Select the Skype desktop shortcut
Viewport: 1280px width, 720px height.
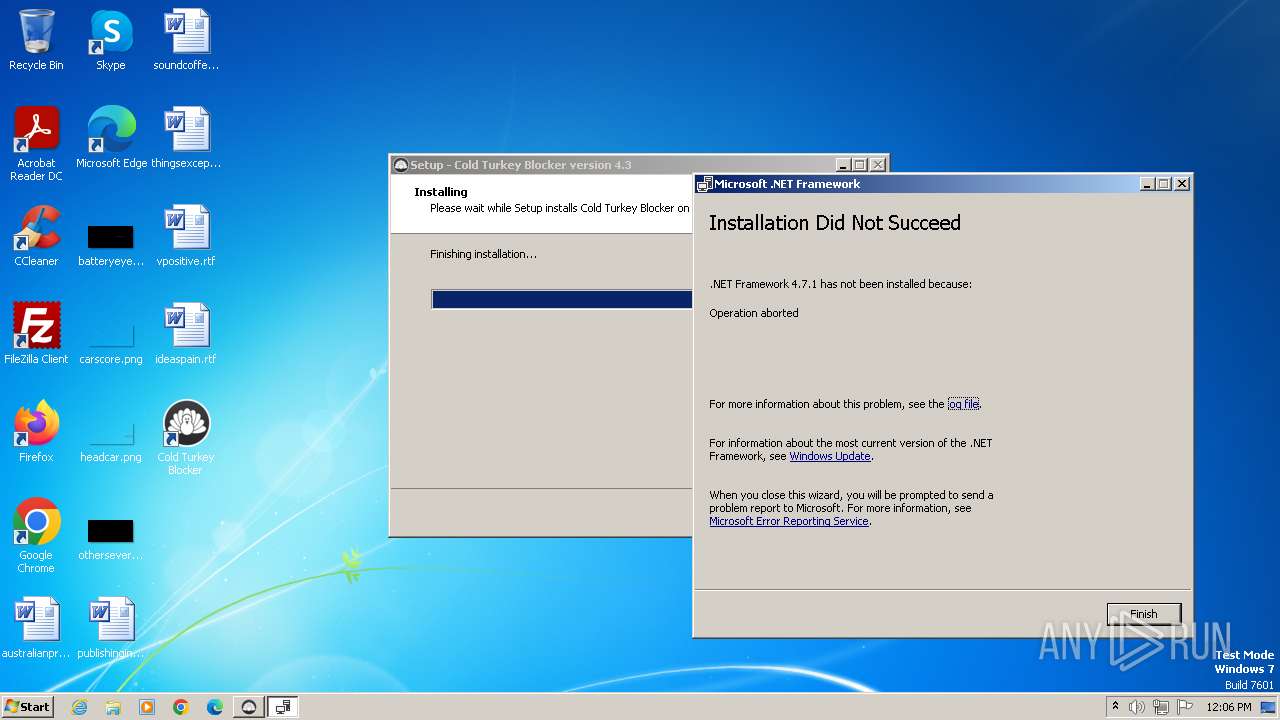click(x=110, y=40)
